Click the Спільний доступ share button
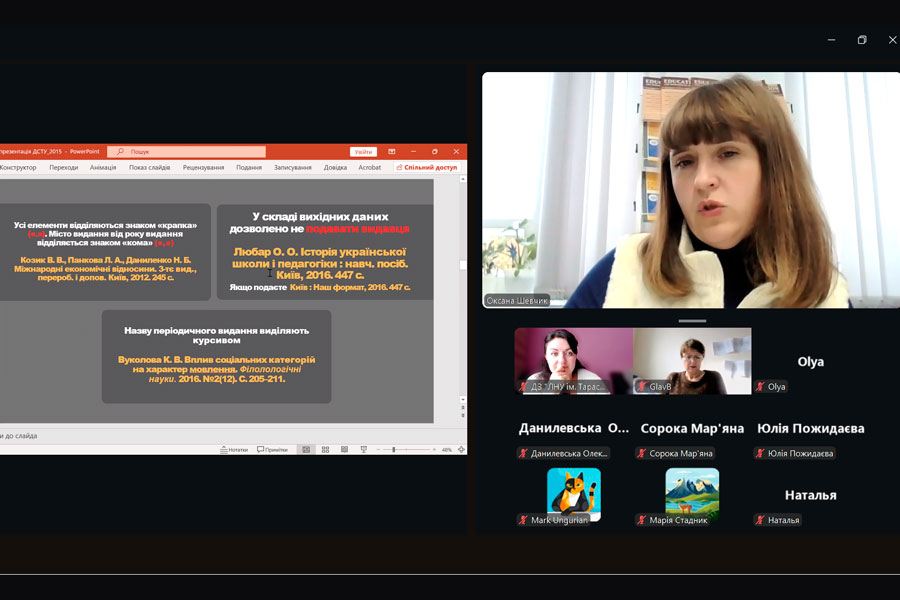 pos(427,167)
